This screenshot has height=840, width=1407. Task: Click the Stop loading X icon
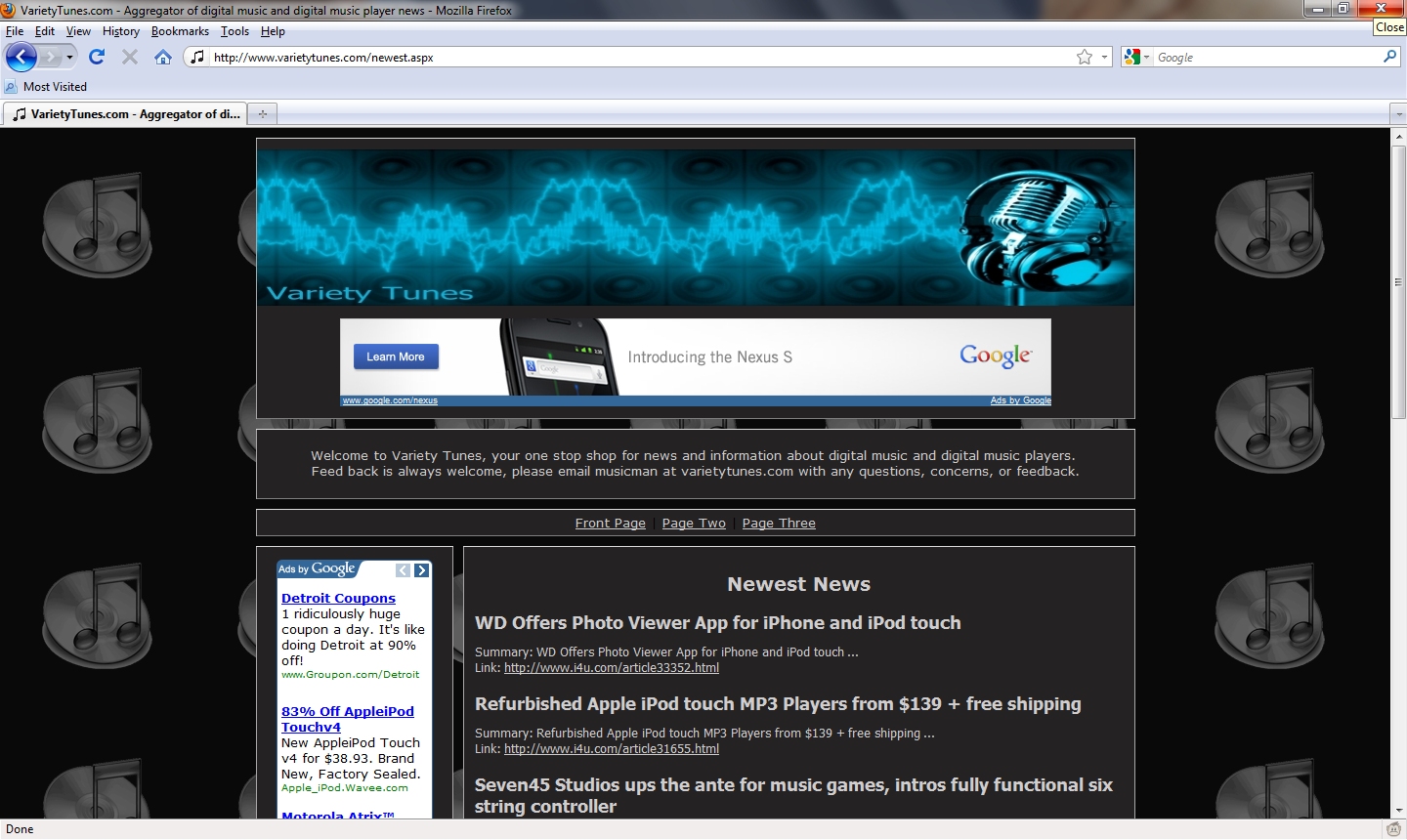tap(130, 58)
